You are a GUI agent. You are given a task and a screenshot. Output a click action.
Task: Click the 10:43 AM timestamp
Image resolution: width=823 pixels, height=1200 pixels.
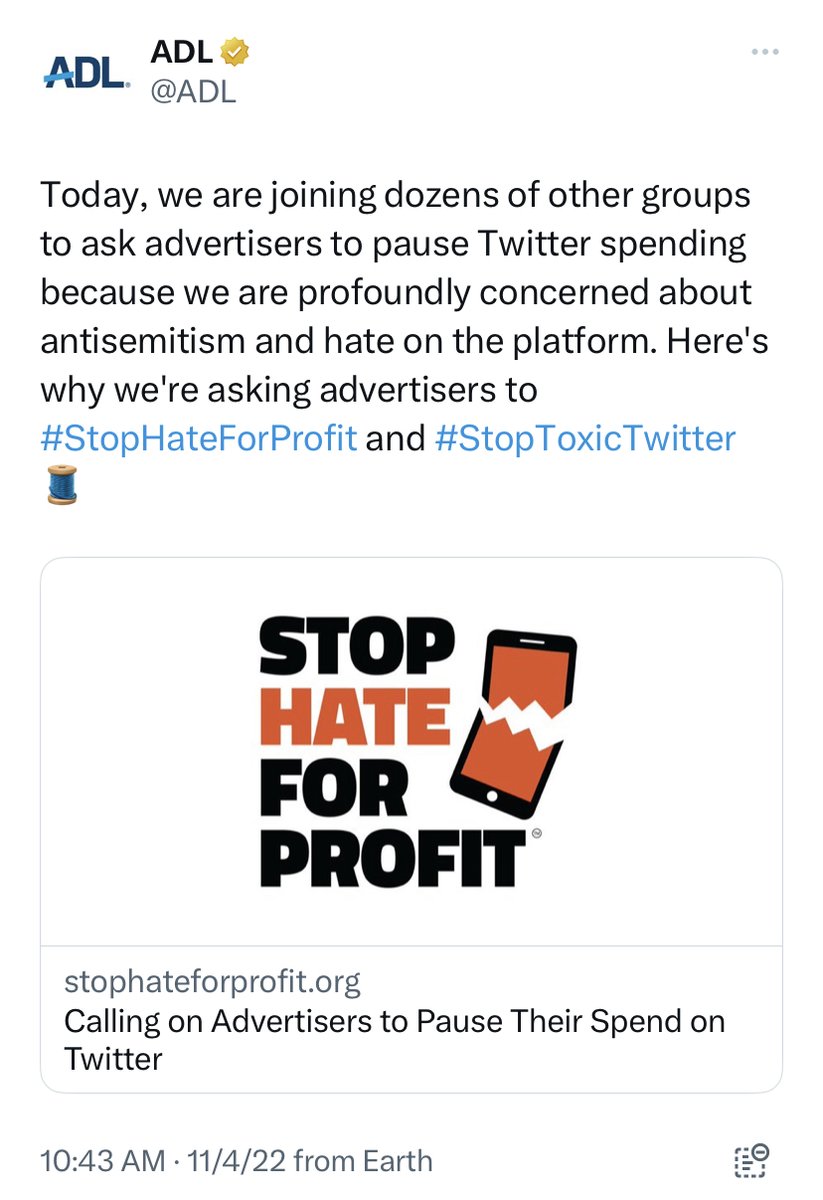102,1161
